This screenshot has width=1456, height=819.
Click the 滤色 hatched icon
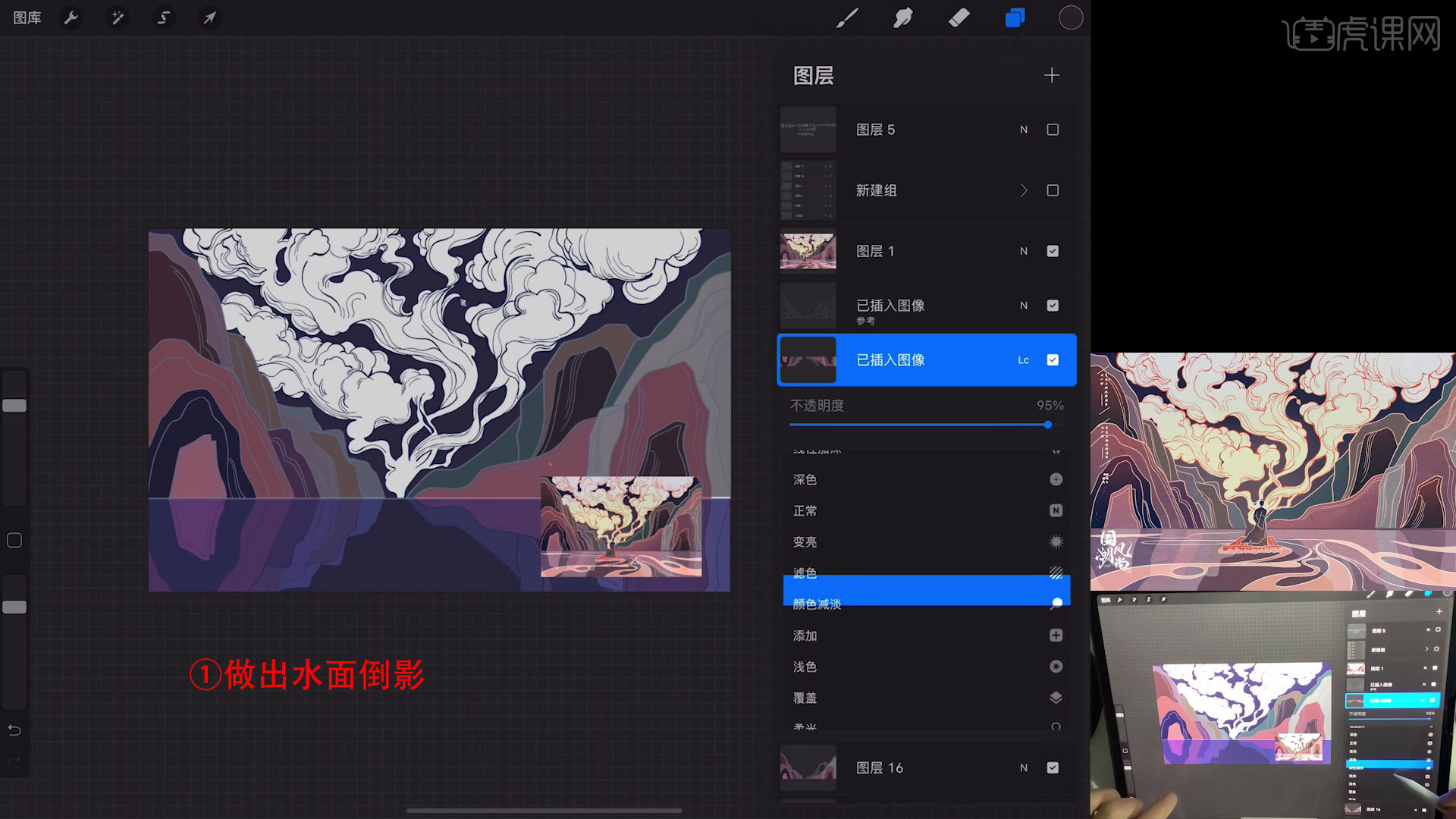point(1056,572)
